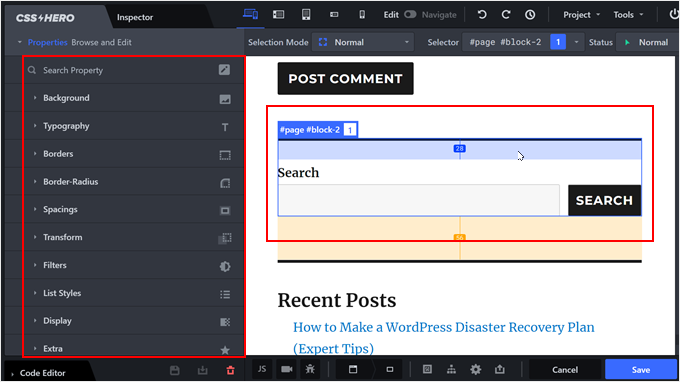Switch to tablet portrait preview icon
The height and width of the screenshot is (382, 680).
tap(306, 14)
